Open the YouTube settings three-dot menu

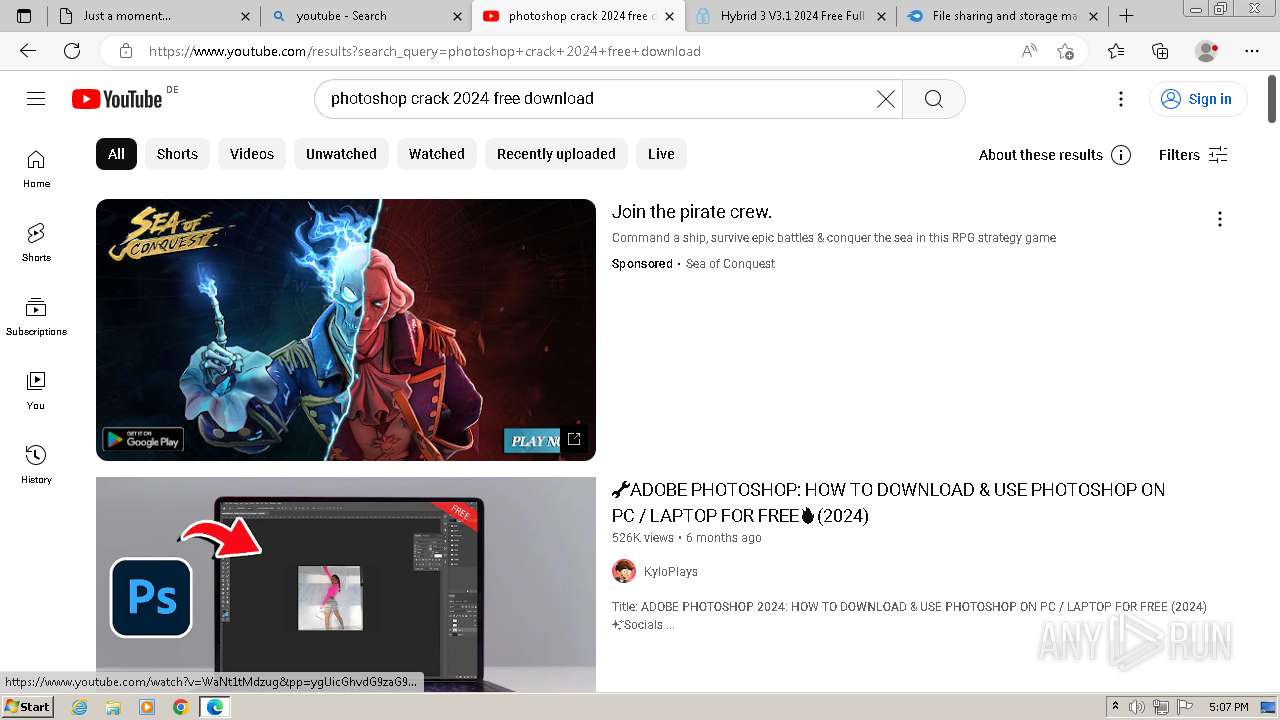[x=1121, y=98]
